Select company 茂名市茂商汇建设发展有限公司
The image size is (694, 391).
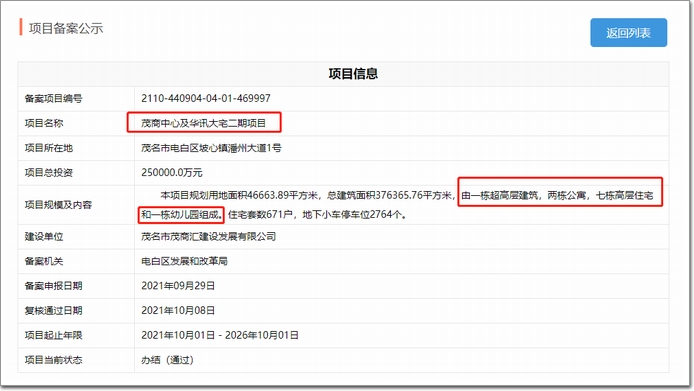pos(208,236)
